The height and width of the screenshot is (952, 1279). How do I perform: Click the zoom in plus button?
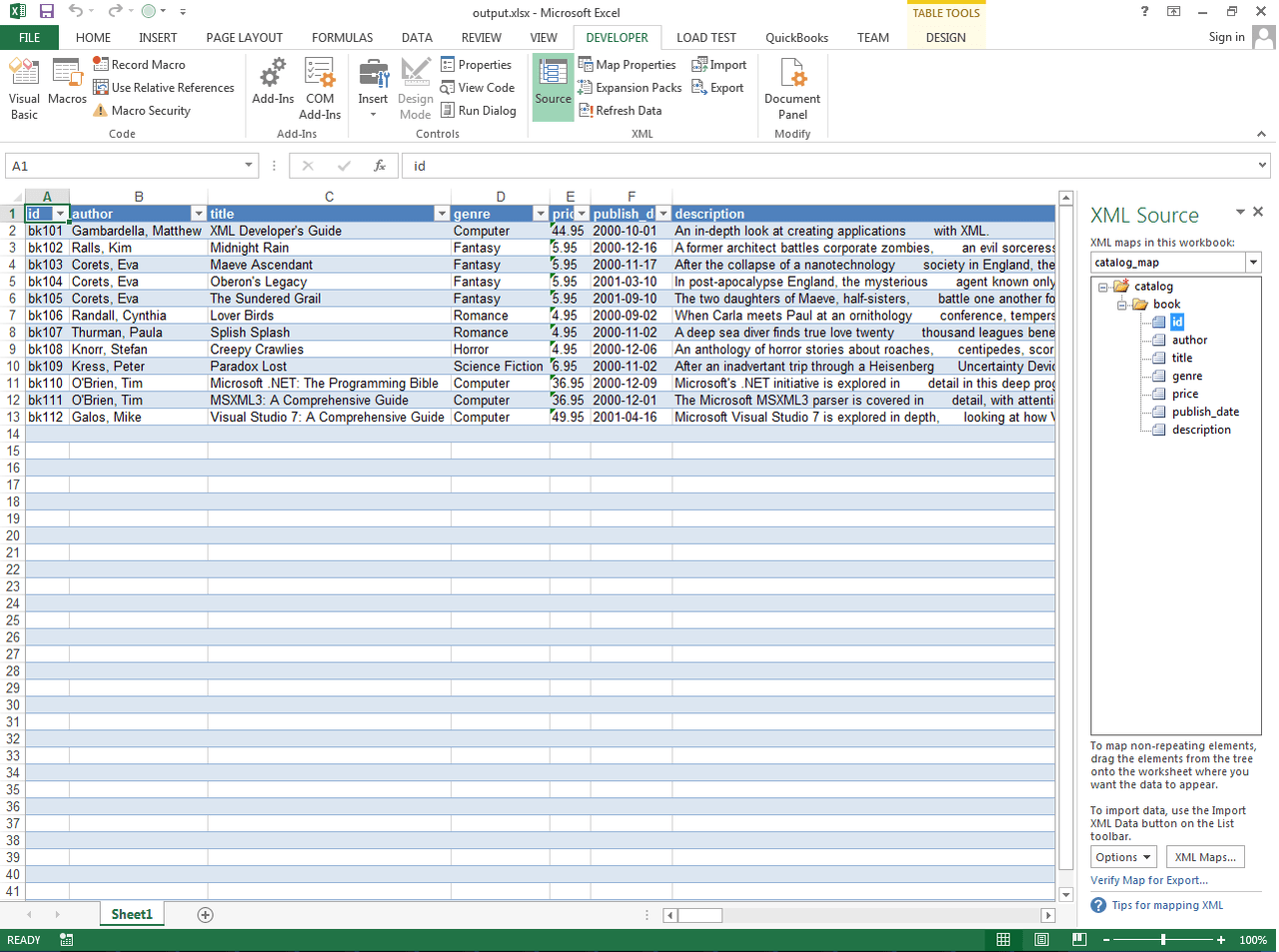[x=1221, y=940]
